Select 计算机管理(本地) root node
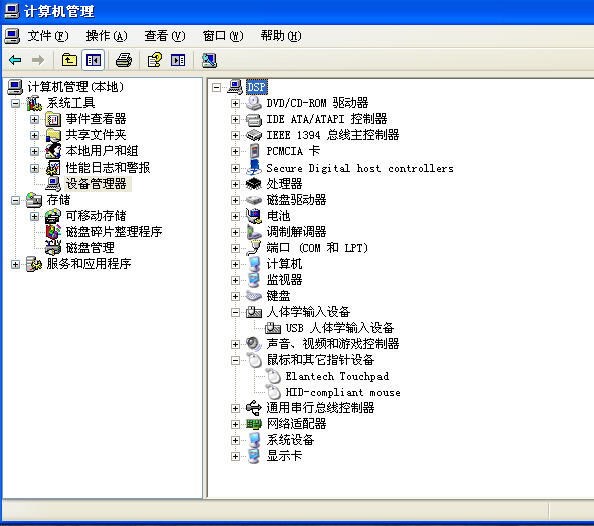The height and width of the screenshot is (526, 594). [76, 87]
